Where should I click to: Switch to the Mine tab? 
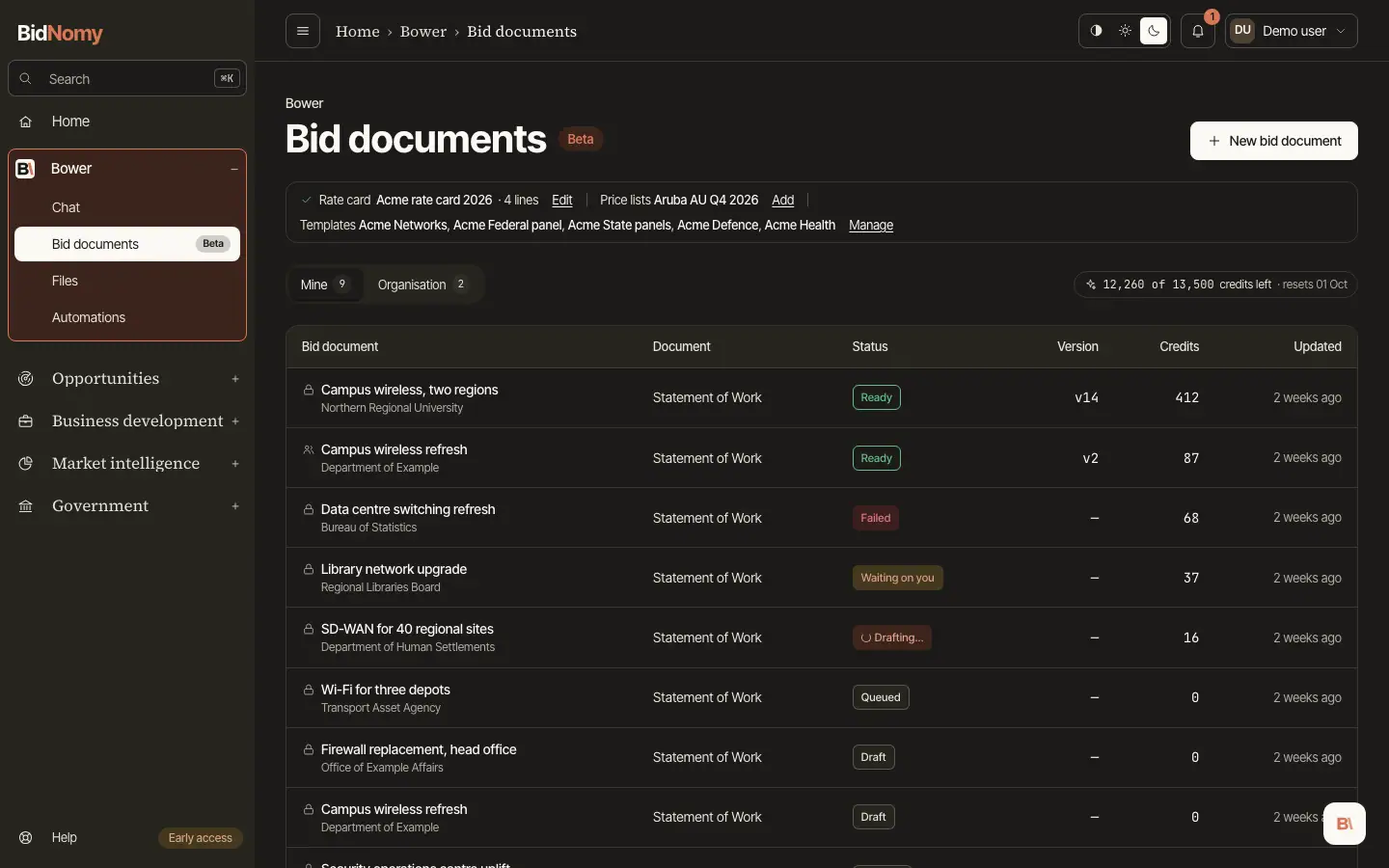point(325,285)
